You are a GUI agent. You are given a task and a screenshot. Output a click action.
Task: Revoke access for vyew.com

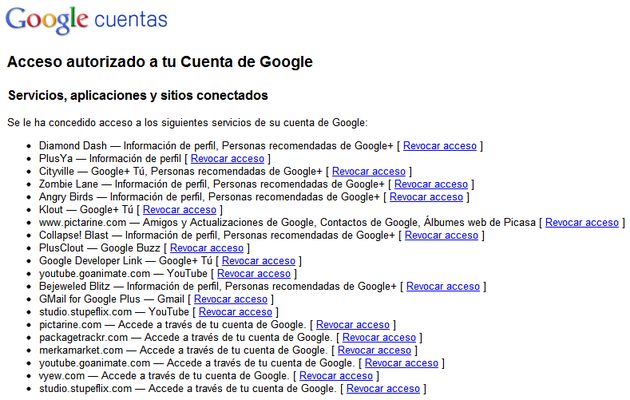click(x=336, y=376)
